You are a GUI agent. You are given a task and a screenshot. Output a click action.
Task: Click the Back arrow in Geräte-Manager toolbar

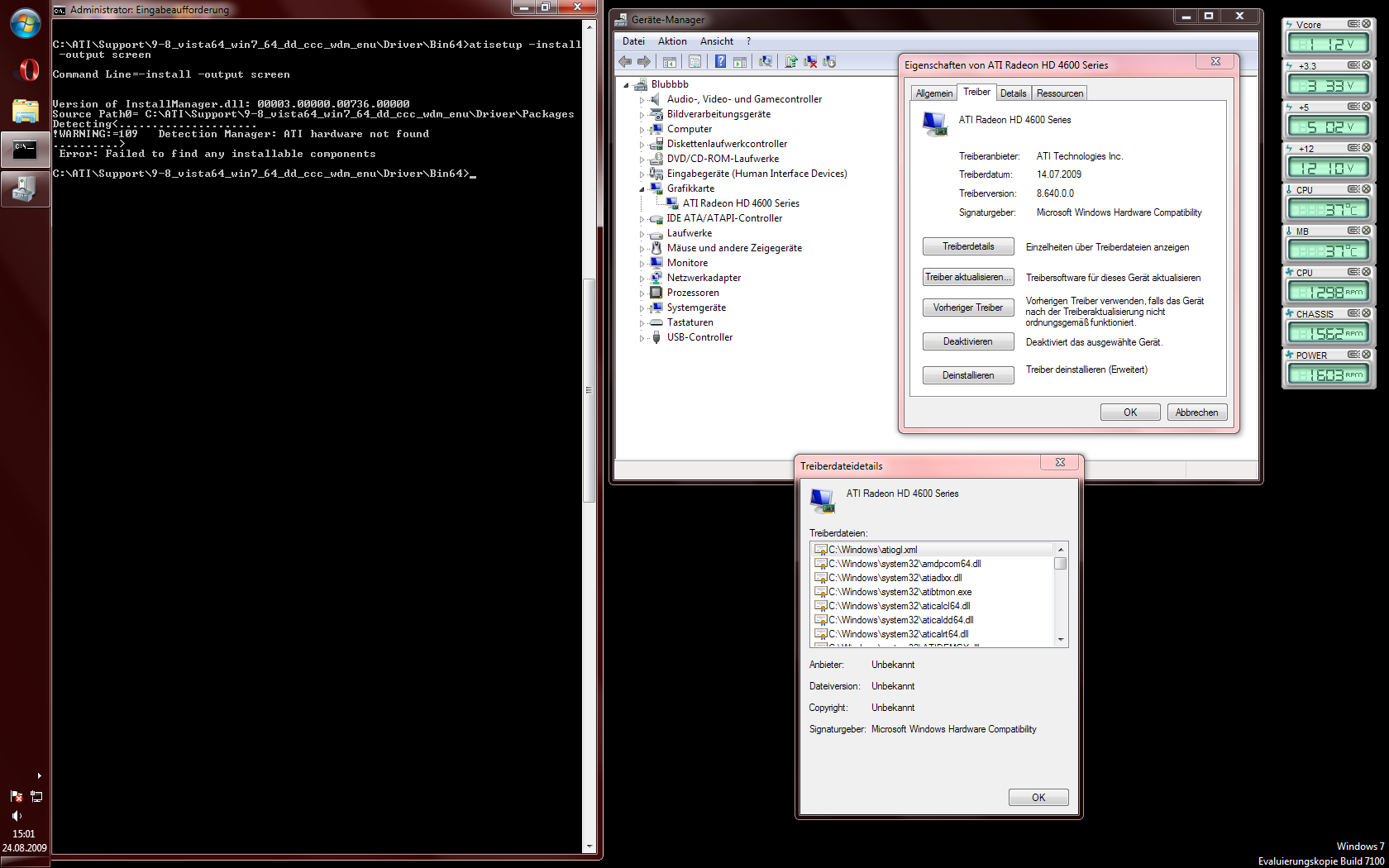[x=626, y=61]
